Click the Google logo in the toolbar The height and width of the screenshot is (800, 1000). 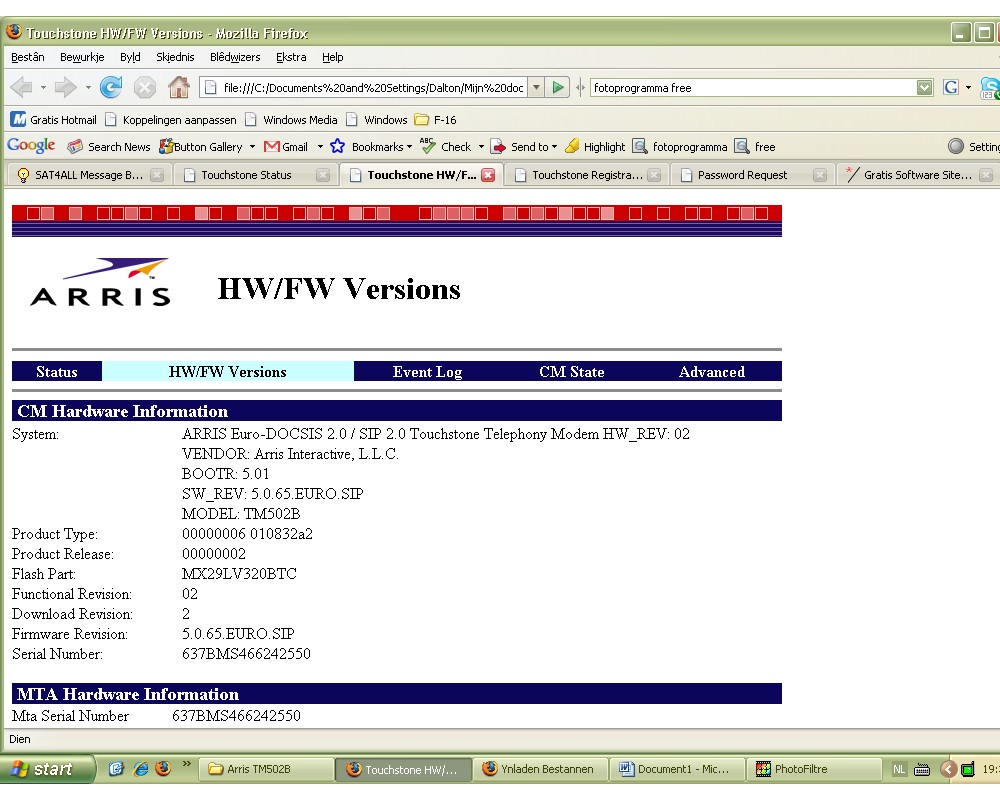(x=31, y=146)
